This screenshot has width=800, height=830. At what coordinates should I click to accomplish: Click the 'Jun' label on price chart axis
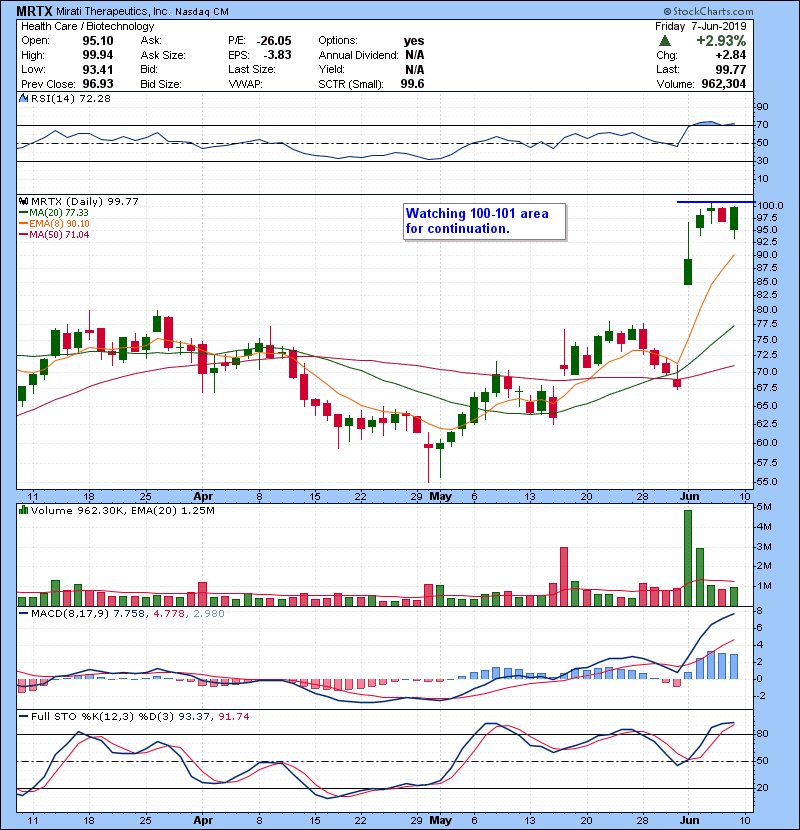[x=689, y=496]
